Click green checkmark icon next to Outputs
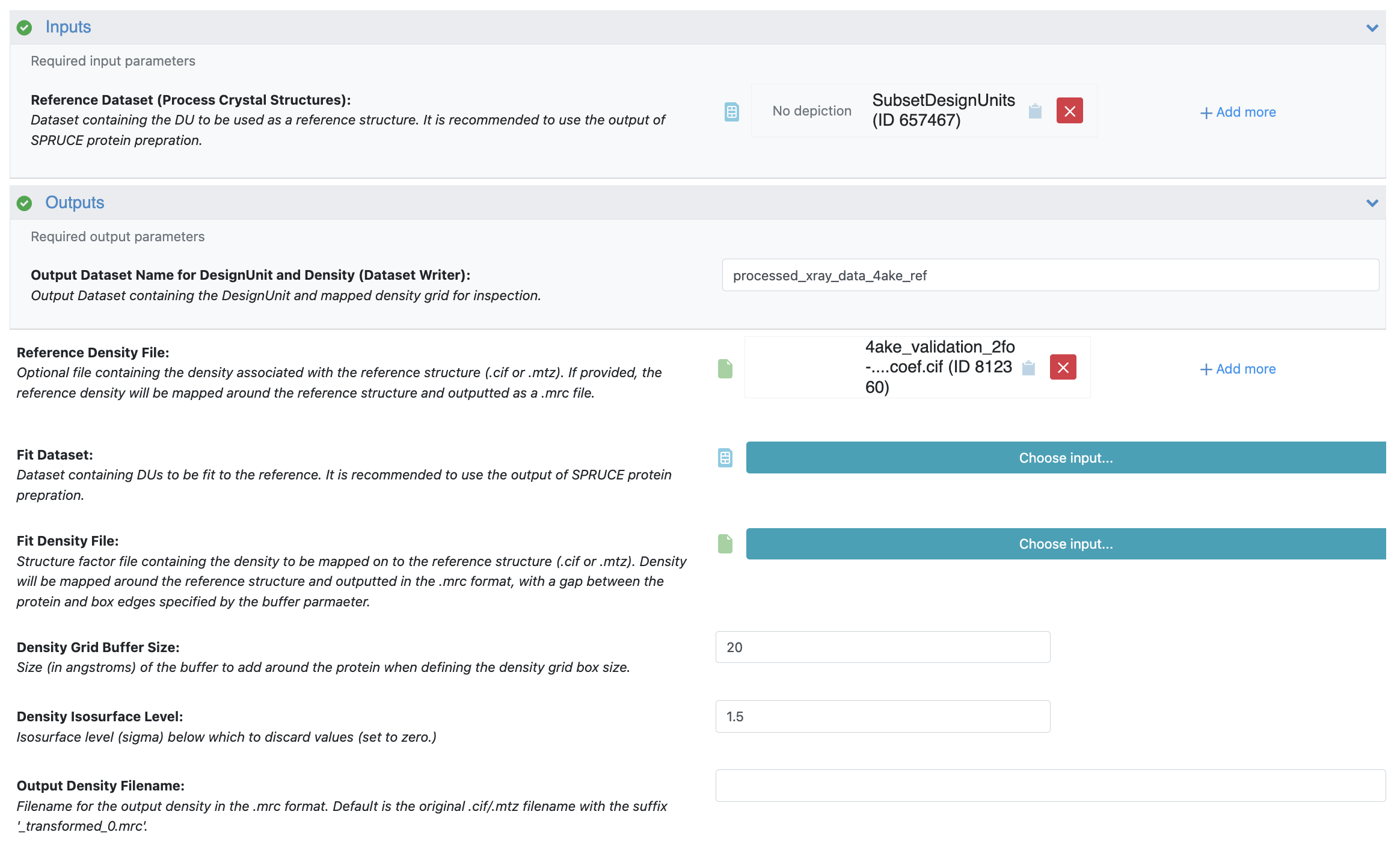The width and height of the screenshot is (1400, 847). [24, 203]
